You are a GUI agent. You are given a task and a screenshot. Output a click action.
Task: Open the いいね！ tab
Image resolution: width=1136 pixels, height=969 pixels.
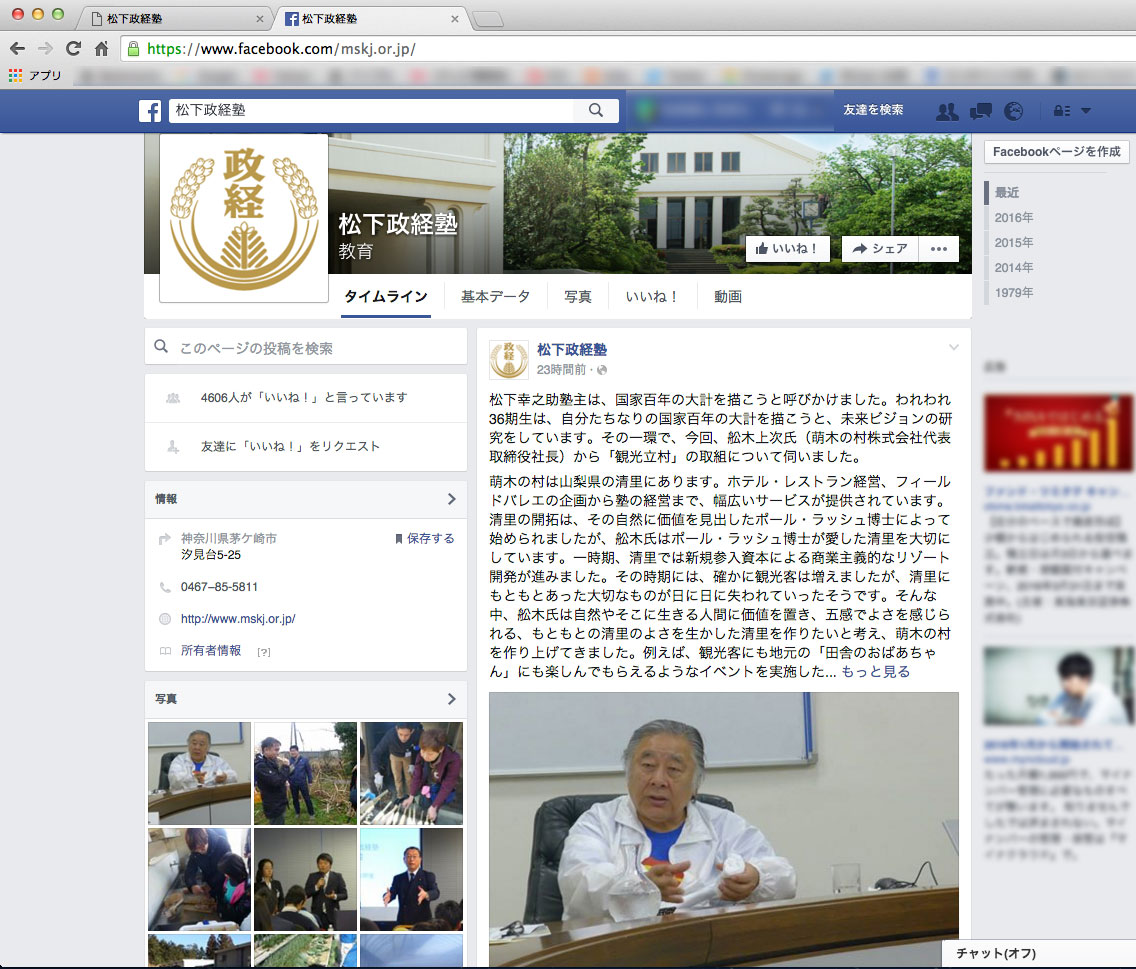coord(651,296)
